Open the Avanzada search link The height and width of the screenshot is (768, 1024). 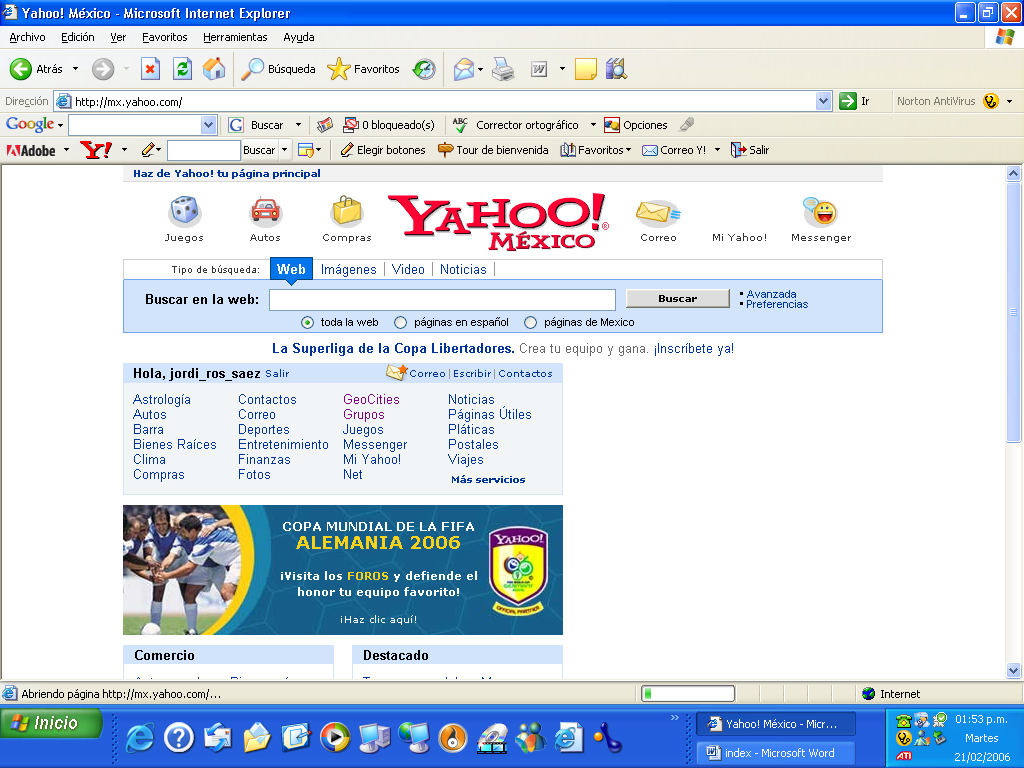point(771,294)
